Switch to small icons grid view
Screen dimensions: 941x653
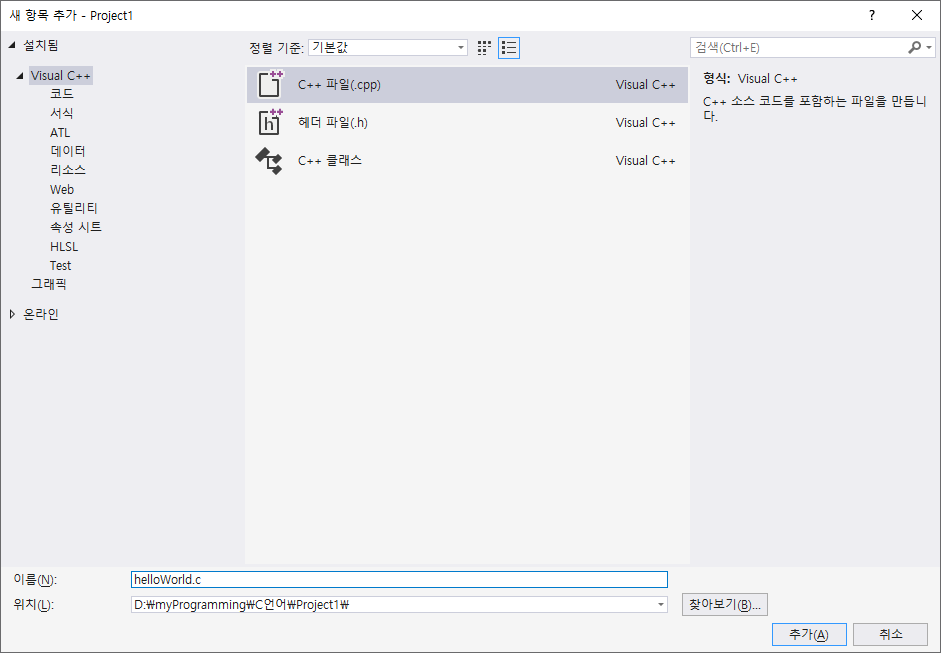pos(484,47)
